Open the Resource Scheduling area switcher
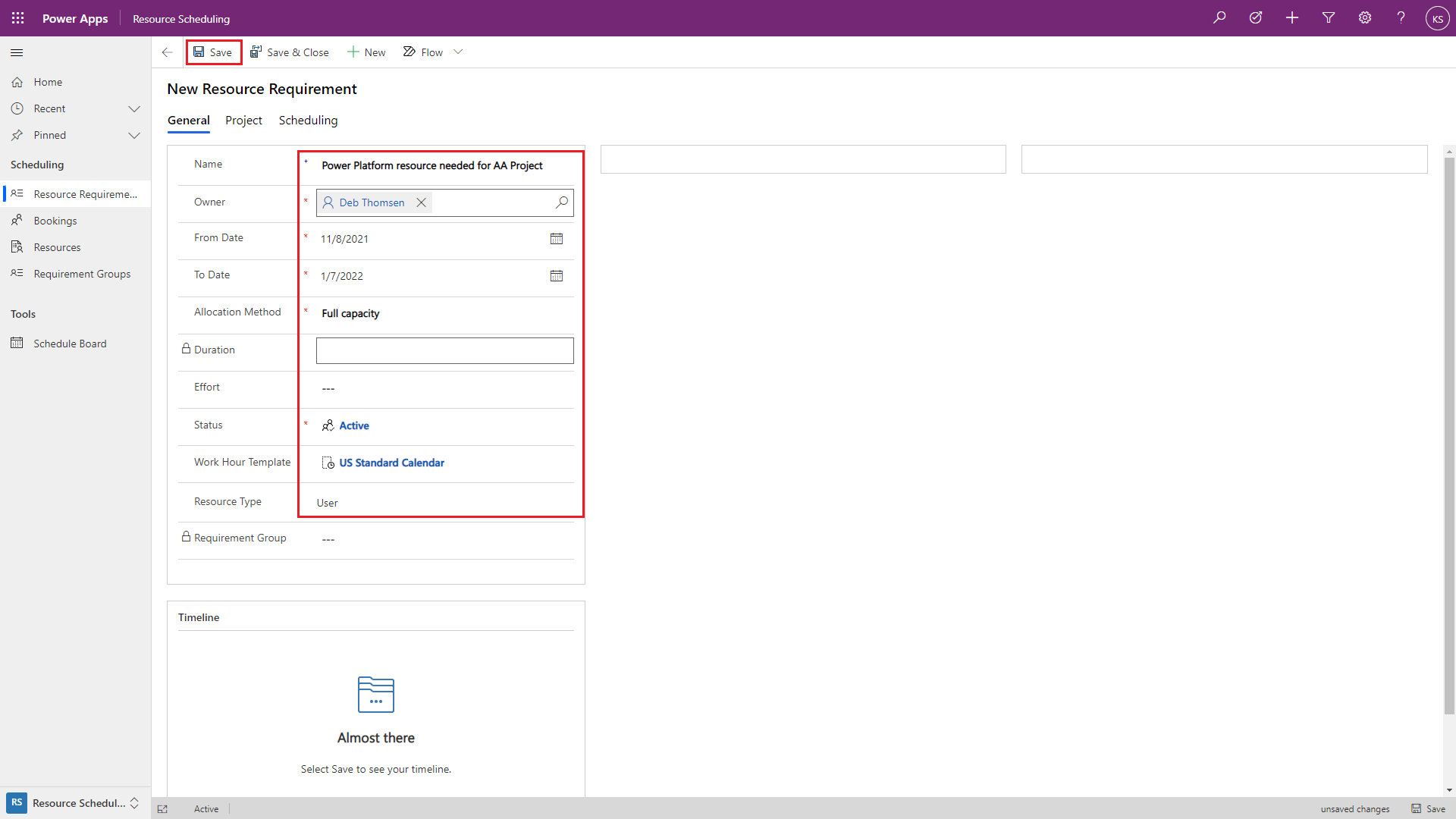Screen dimensions: 1456x819 point(76,803)
